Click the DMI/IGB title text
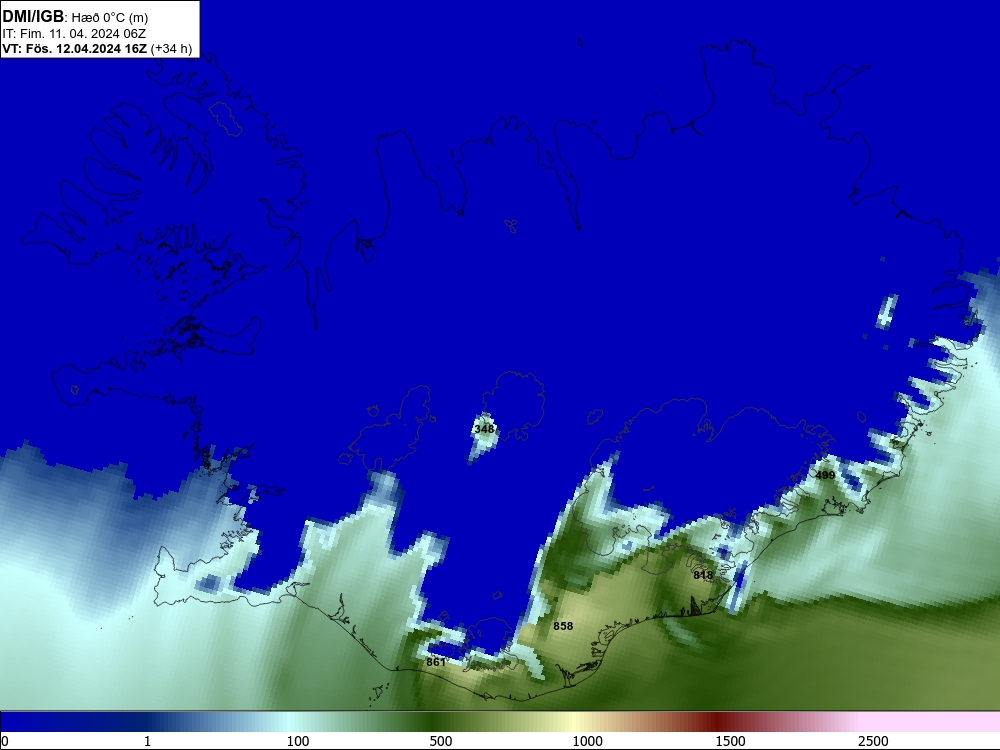 click(33, 17)
